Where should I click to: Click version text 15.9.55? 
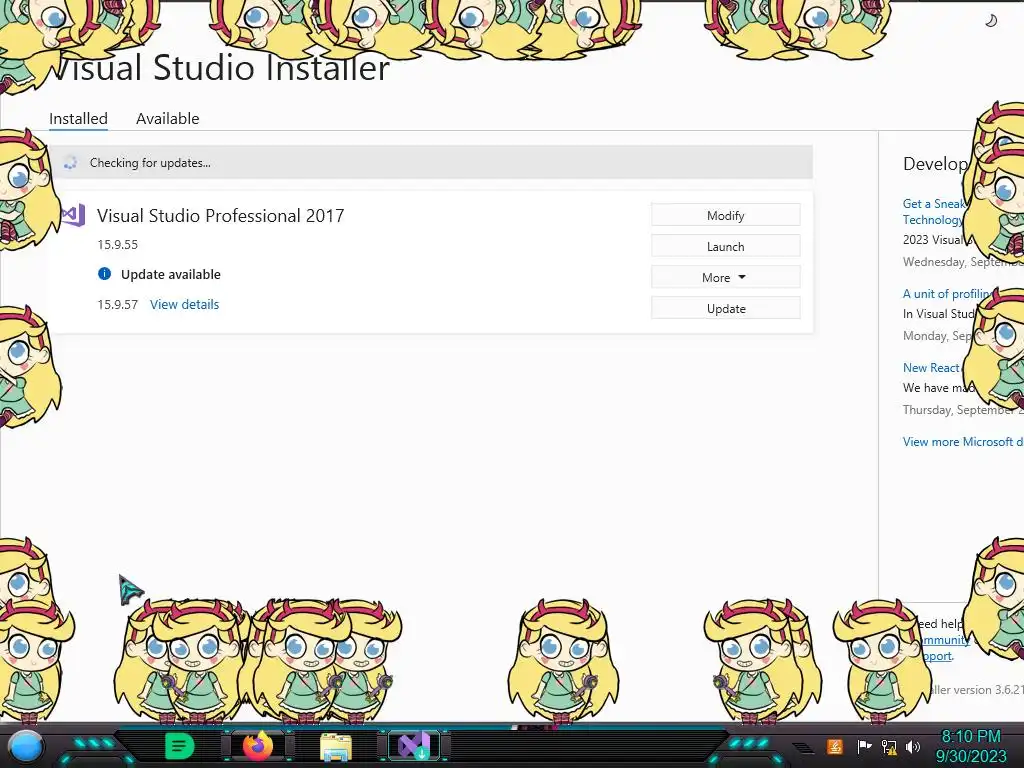[118, 245]
